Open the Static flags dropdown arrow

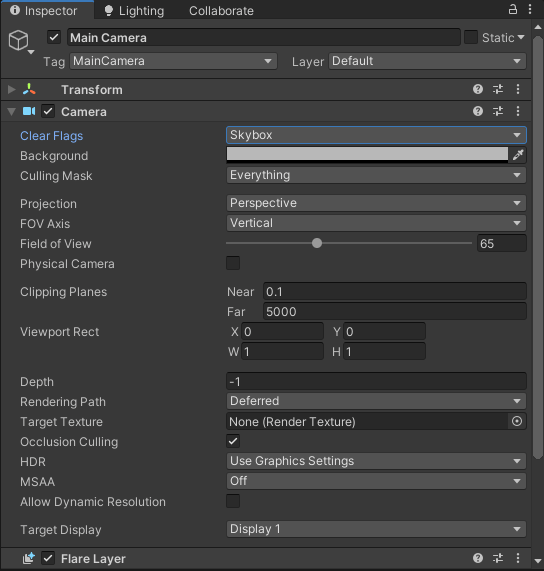coord(521,37)
